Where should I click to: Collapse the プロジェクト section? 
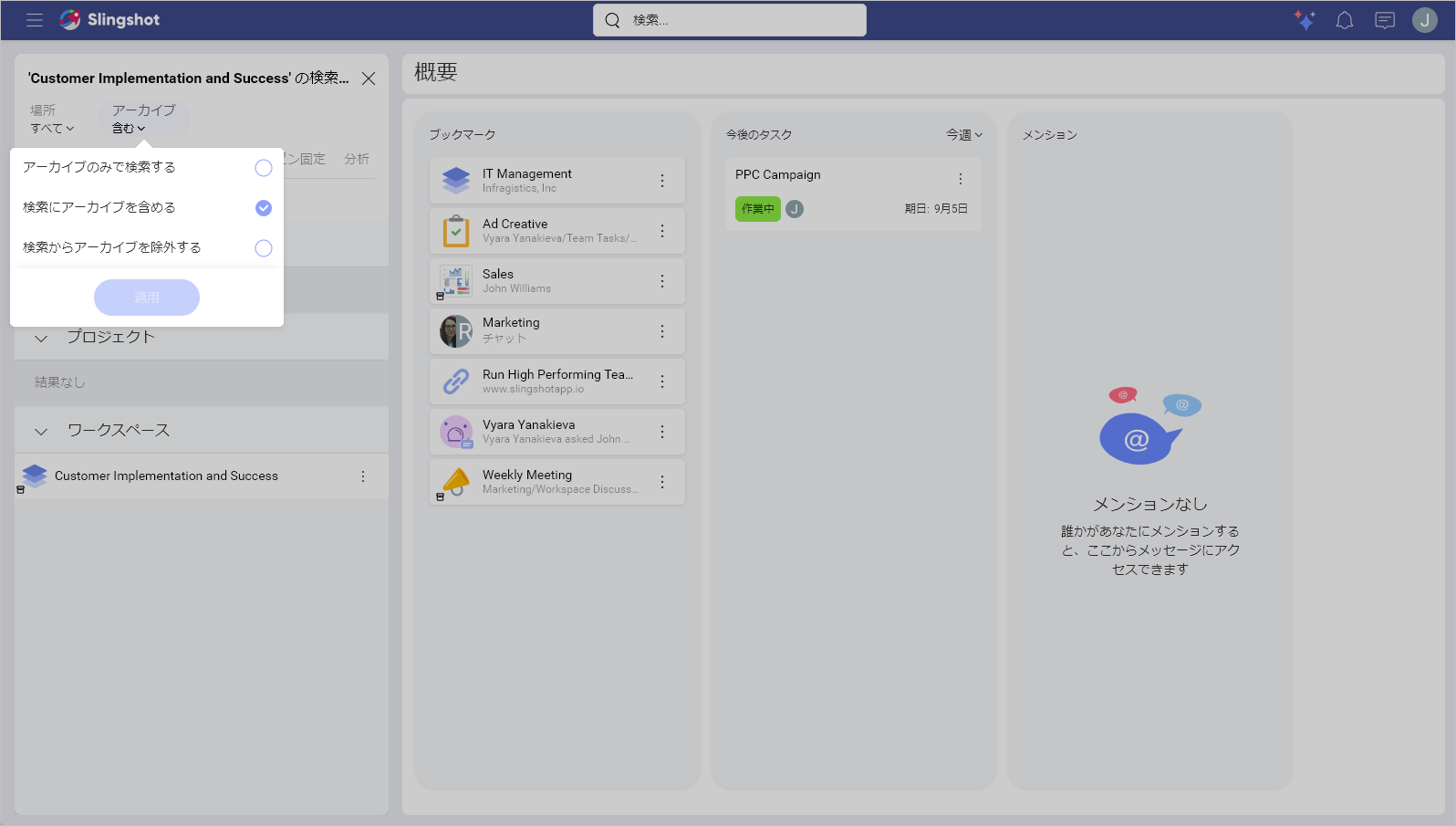click(x=41, y=338)
